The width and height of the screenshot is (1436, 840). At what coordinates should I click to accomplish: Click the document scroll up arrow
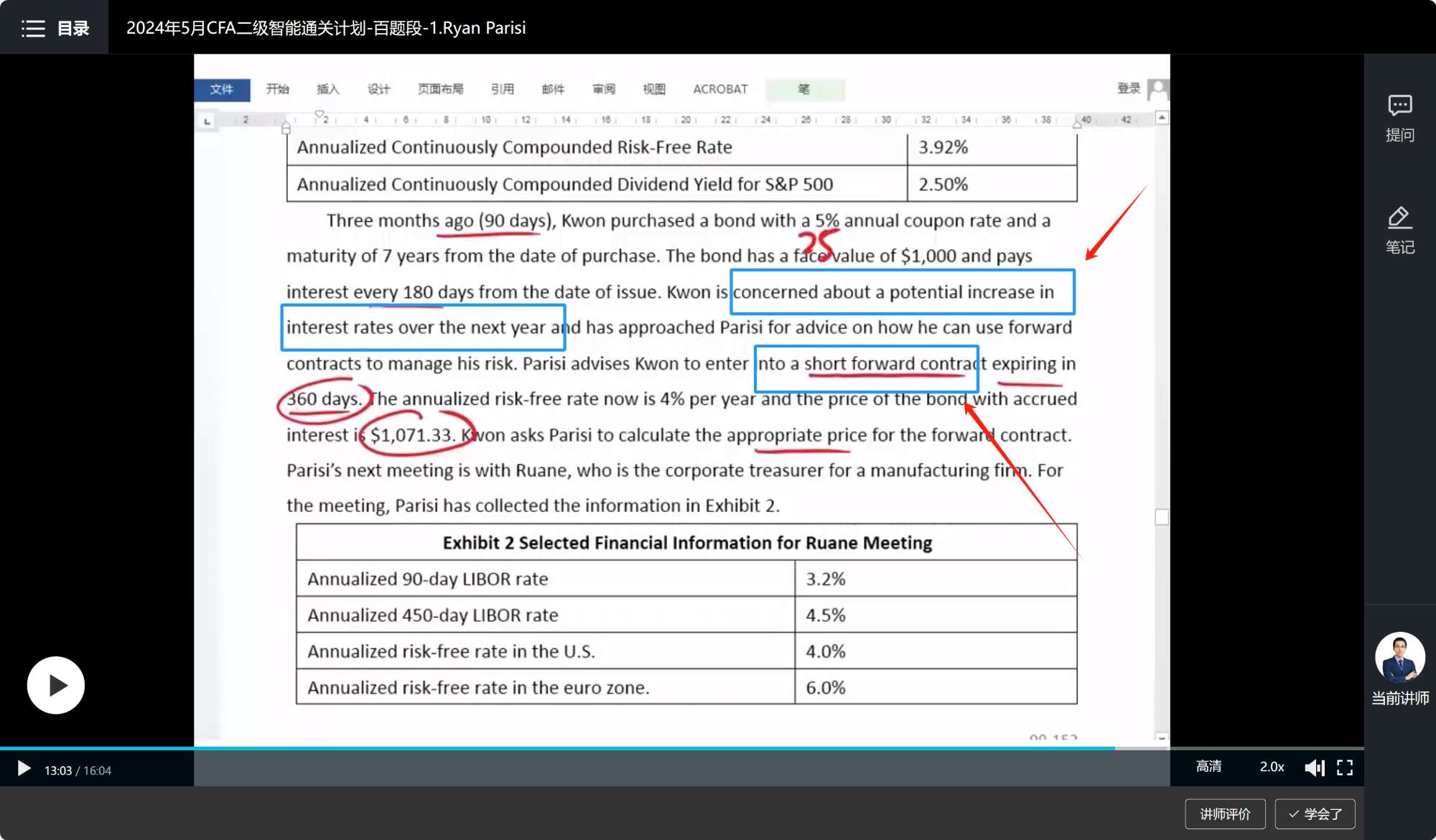(x=1162, y=117)
